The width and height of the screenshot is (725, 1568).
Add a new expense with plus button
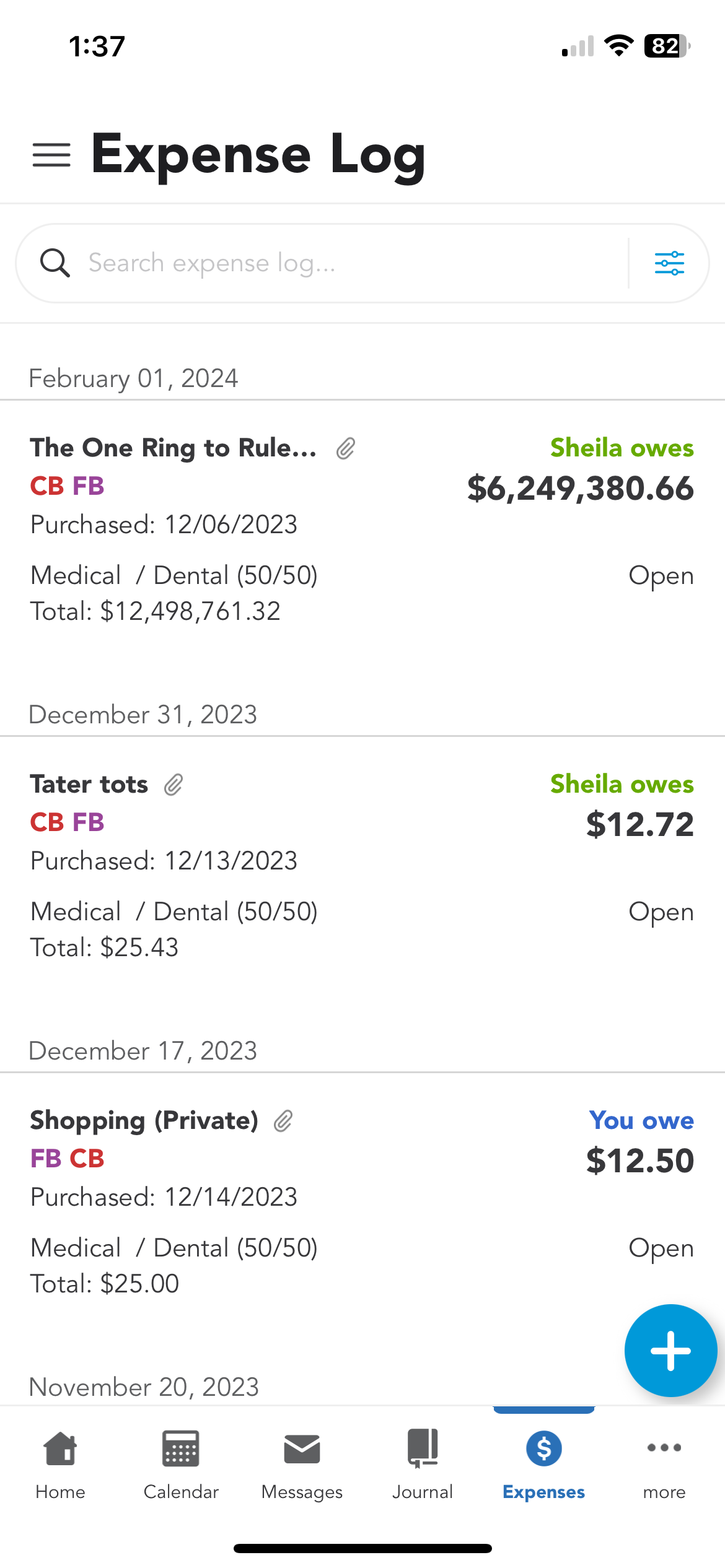tap(670, 1351)
